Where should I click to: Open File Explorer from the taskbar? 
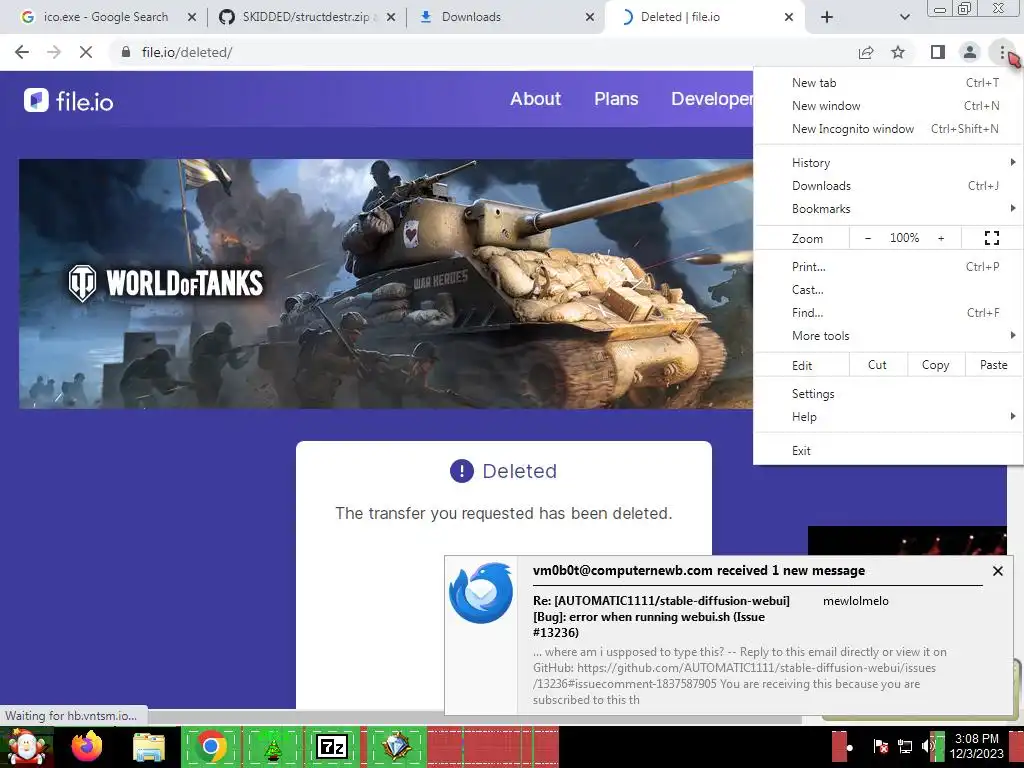[x=149, y=746]
